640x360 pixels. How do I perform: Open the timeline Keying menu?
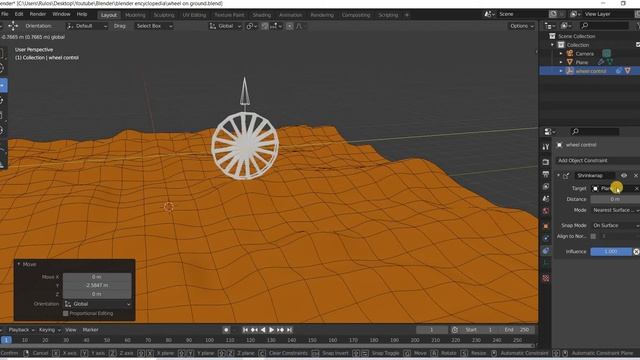pyautogui.click(x=49, y=330)
